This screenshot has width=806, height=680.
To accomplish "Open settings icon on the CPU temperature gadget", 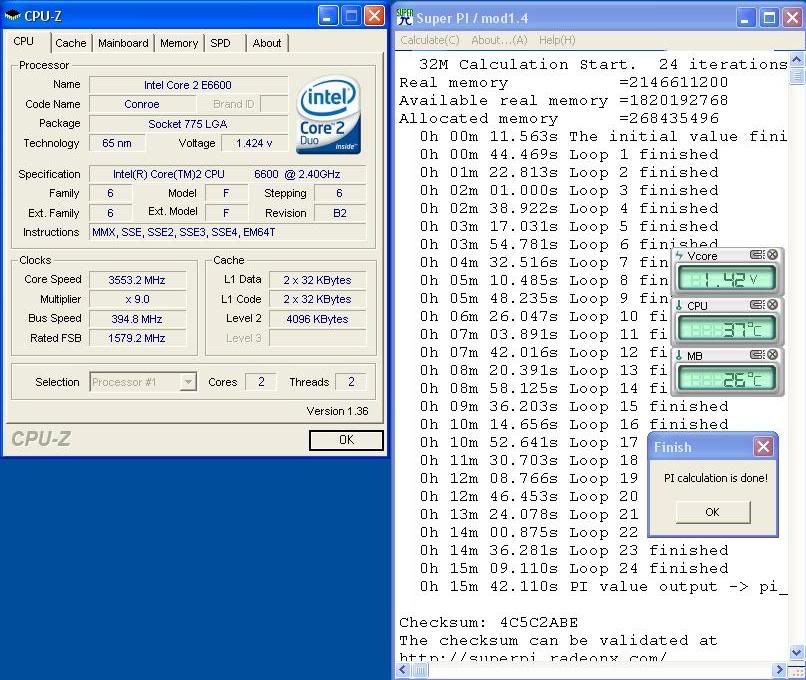I will tap(756, 305).
